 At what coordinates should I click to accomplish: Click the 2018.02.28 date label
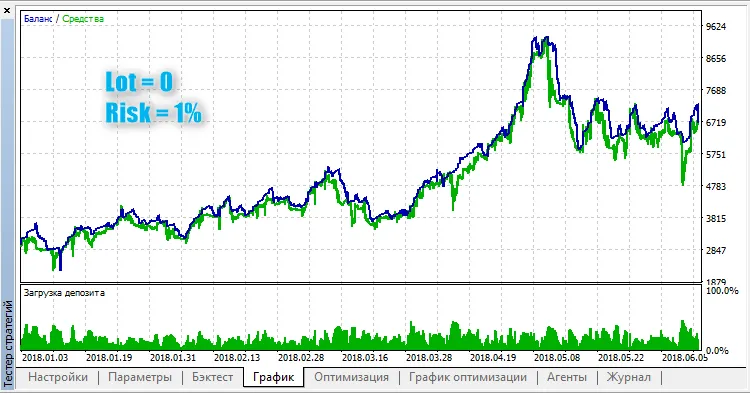click(301, 358)
